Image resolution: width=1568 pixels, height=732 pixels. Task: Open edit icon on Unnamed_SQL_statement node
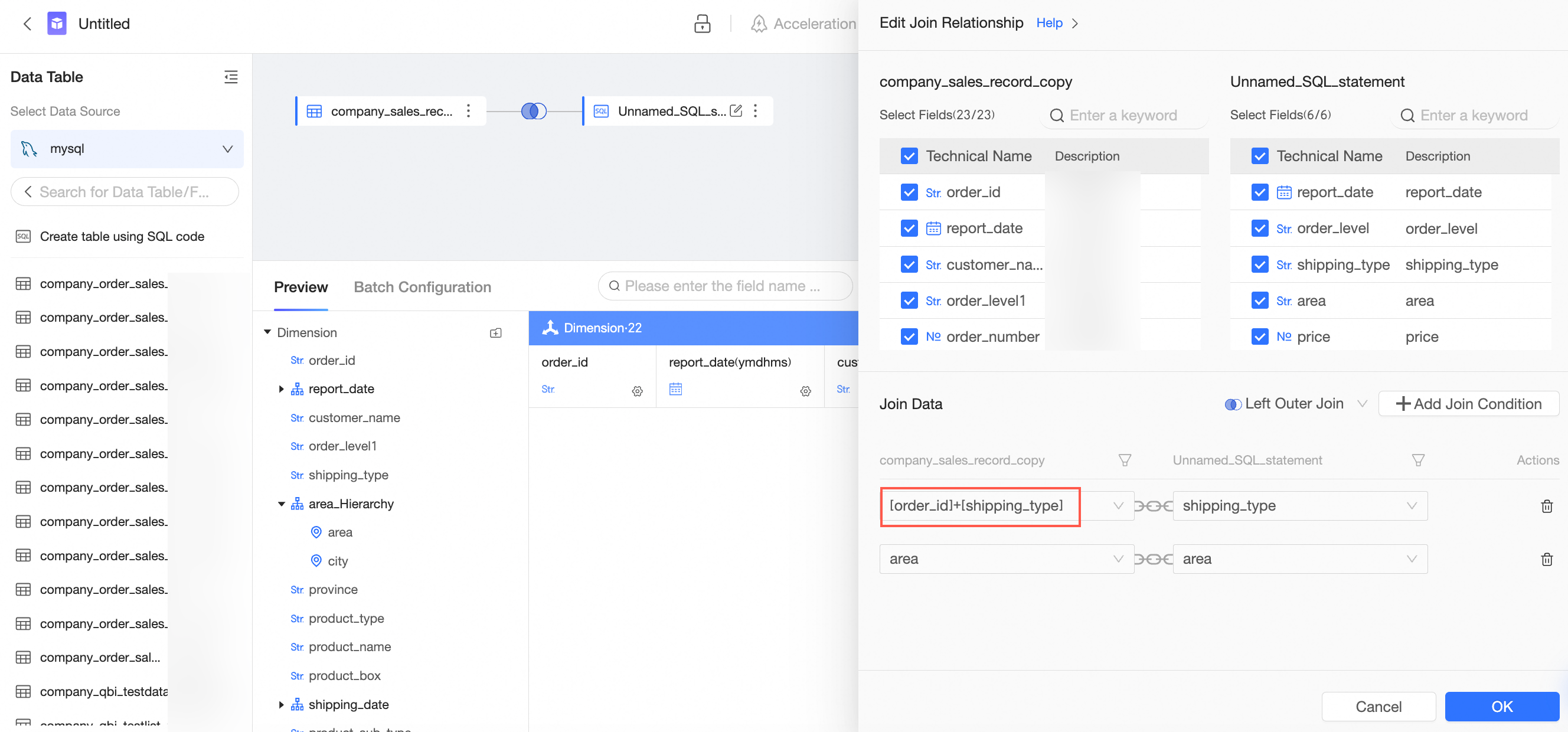[x=736, y=111]
